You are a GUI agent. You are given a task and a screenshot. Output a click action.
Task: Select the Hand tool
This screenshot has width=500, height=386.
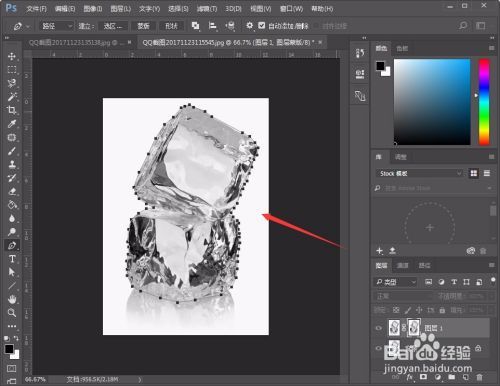[x=12, y=299]
